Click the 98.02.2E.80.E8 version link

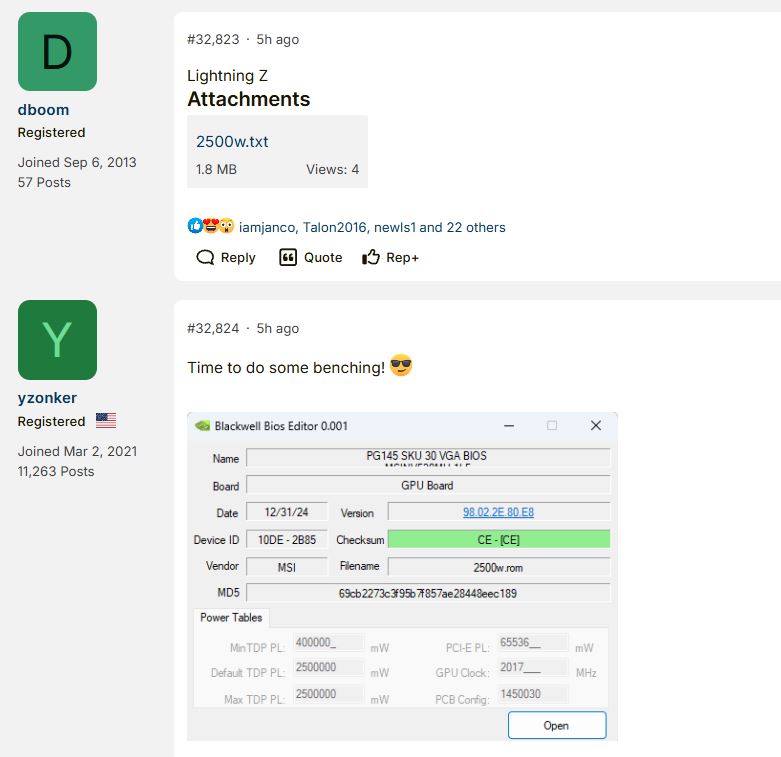coord(498,512)
